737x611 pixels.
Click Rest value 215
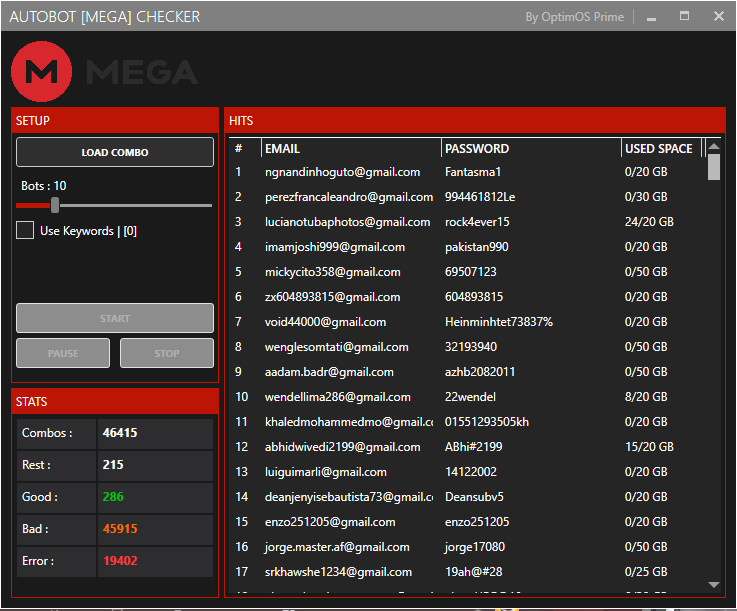click(113, 464)
